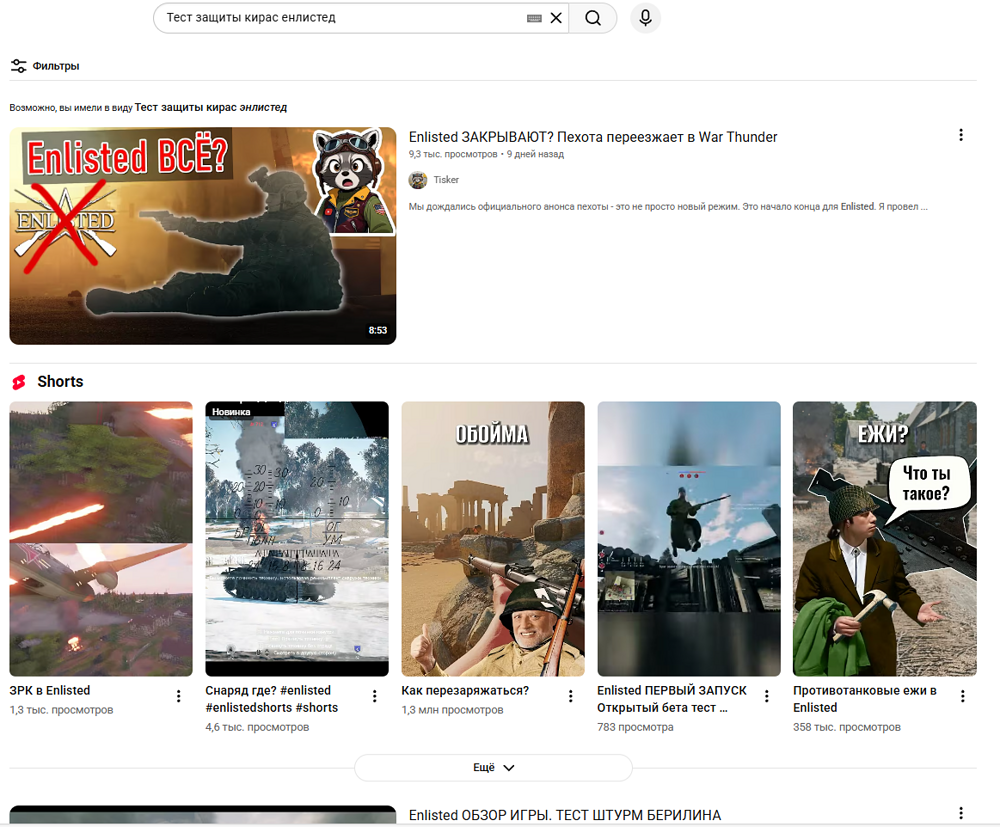Click inside the search input field
The height and width of the screenshot is (827, 1000).
340,18
